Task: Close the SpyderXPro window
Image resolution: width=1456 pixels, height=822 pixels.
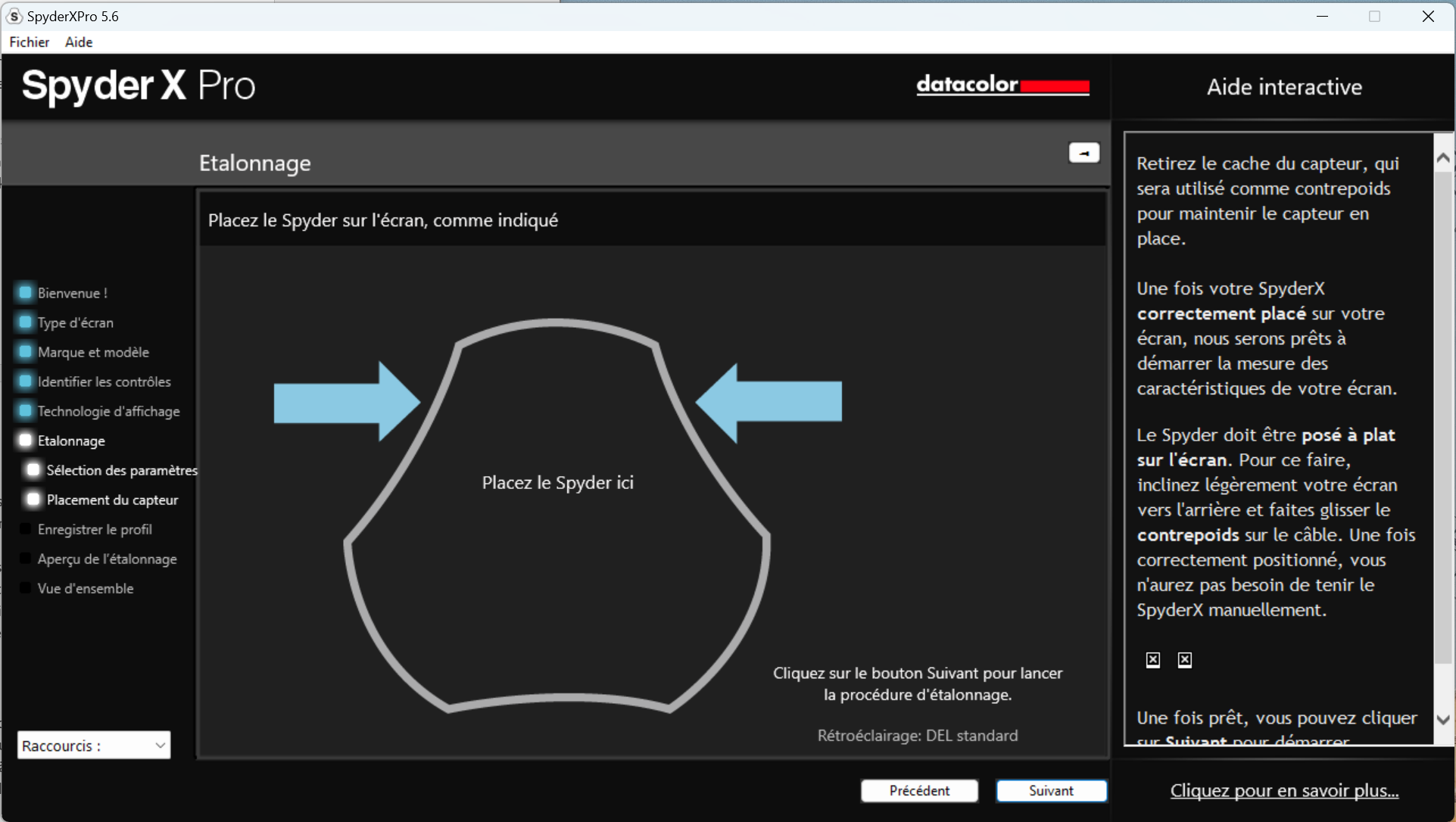Action: pyautogui.click(x=1428, y=16)
